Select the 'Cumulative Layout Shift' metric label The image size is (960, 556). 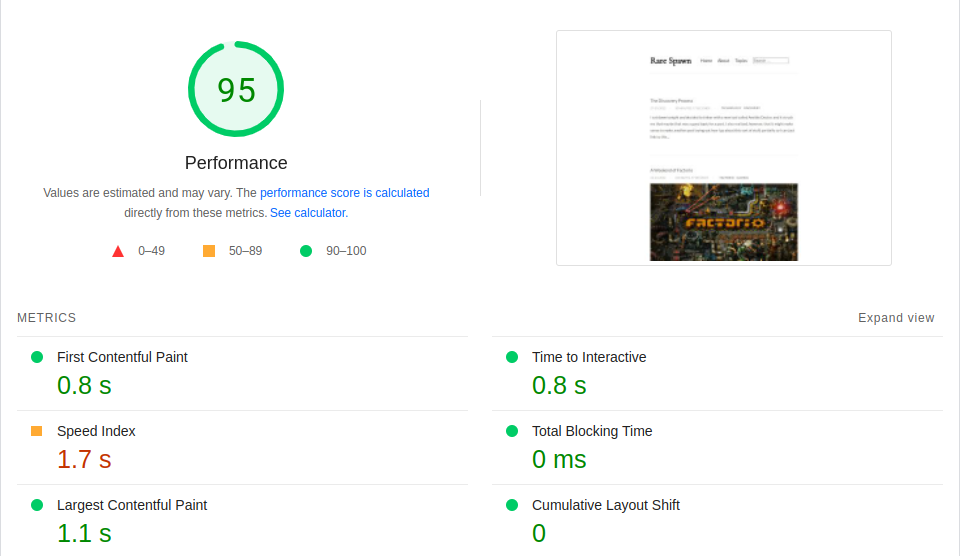point(606,505)
